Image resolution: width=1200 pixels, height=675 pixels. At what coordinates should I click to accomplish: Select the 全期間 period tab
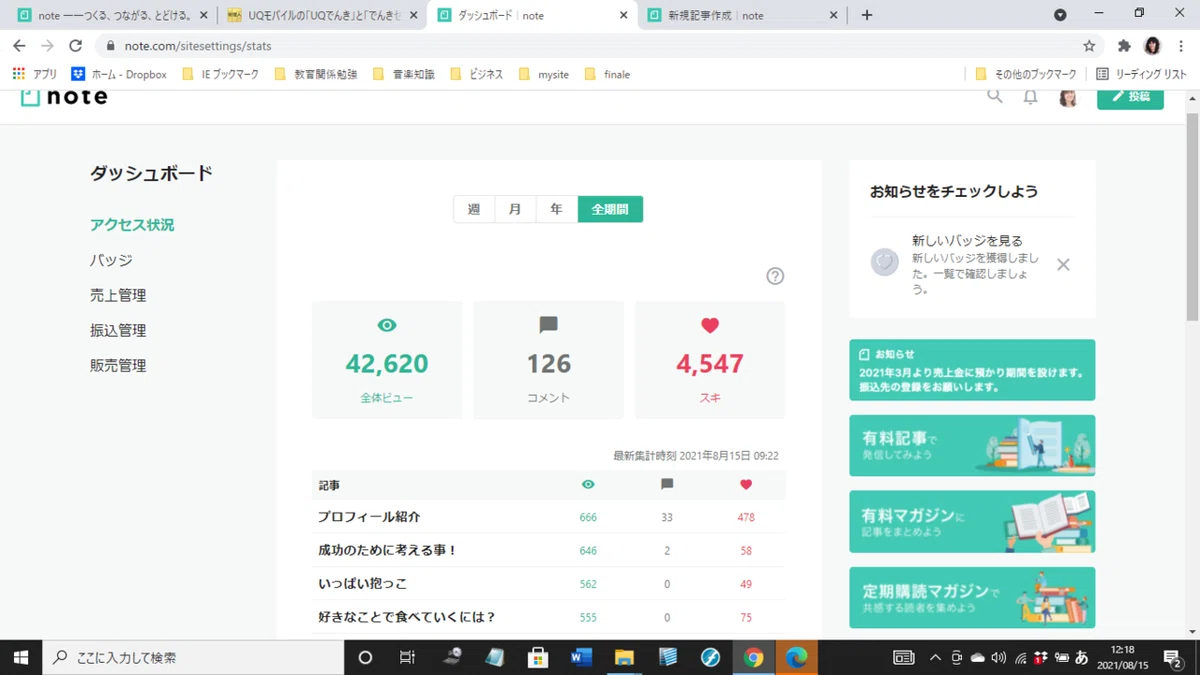(x=610, y=209)
